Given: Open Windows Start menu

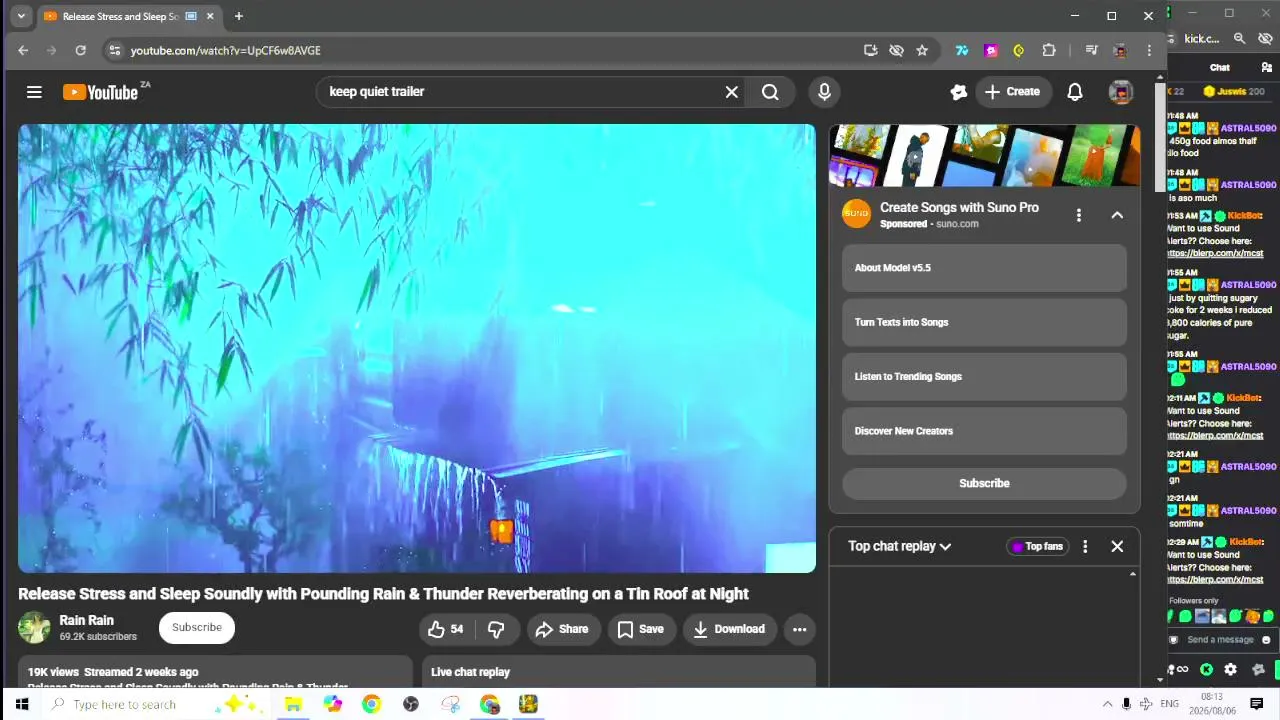Looking at the screenshot, I should point(21,704).
